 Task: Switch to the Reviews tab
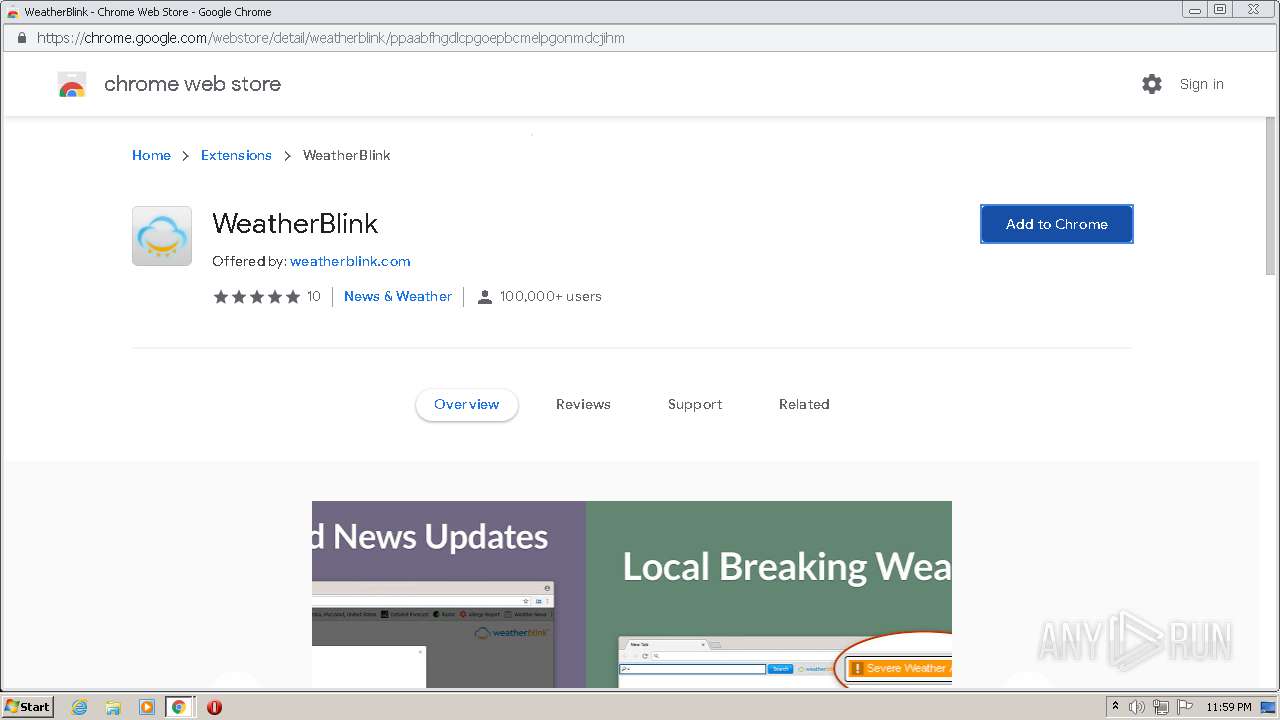(x=583, y=404)
